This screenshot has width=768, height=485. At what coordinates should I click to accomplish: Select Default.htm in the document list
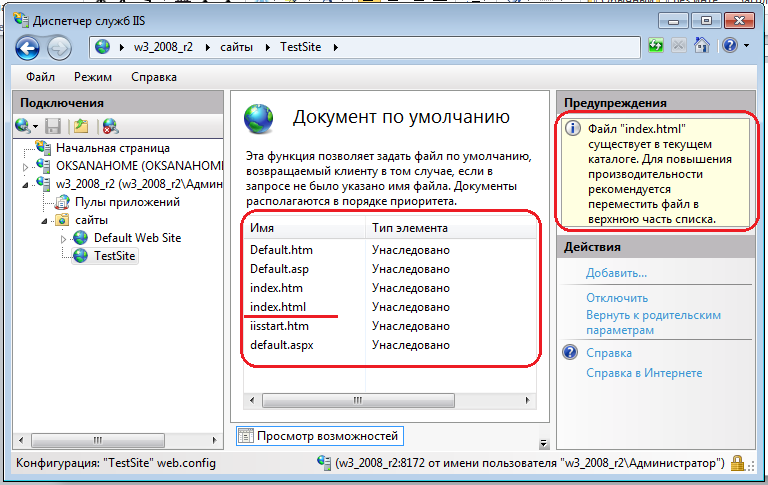(281, 250)
